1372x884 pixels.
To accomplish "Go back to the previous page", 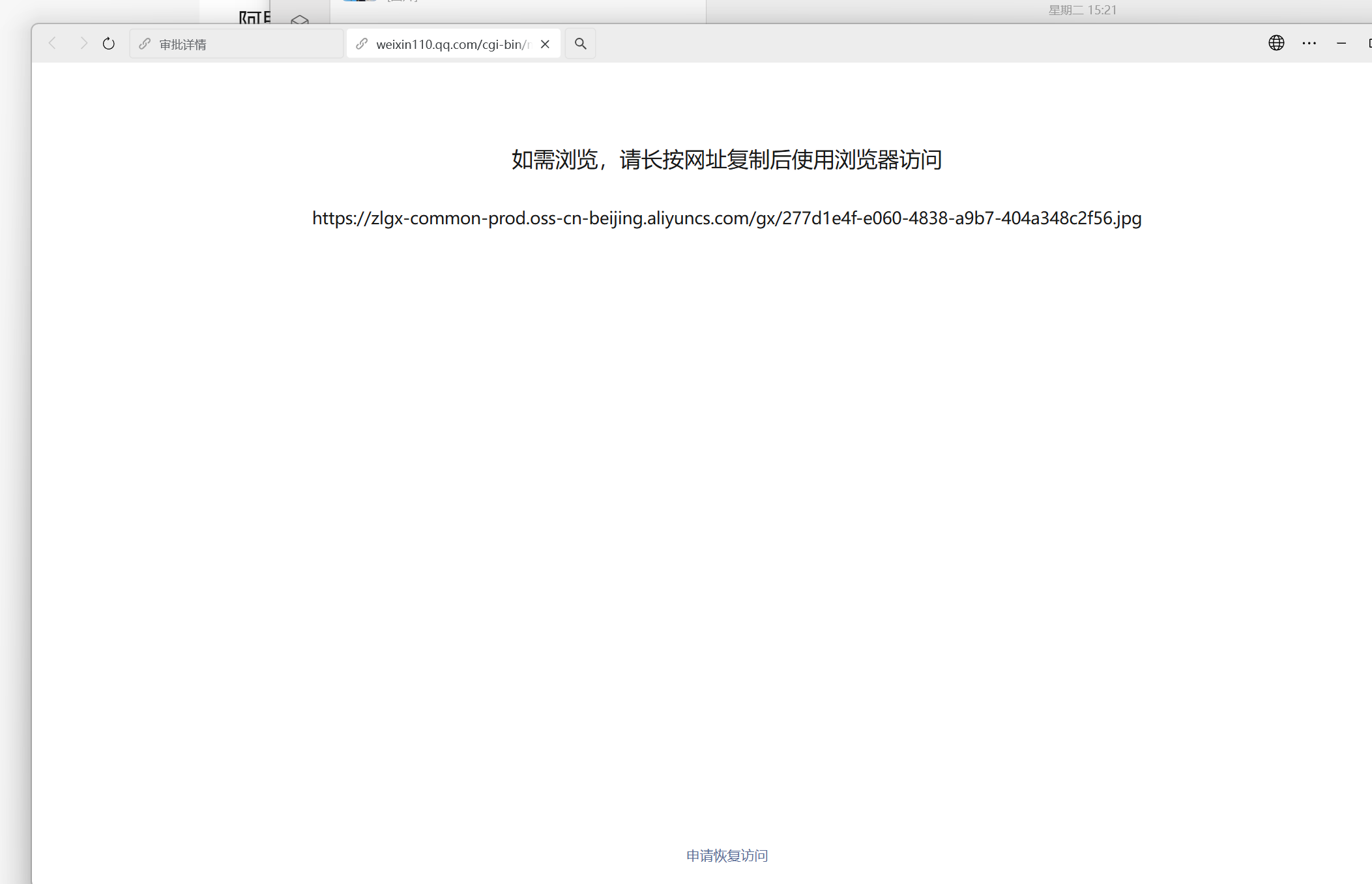I will click(x=53, y=44).
